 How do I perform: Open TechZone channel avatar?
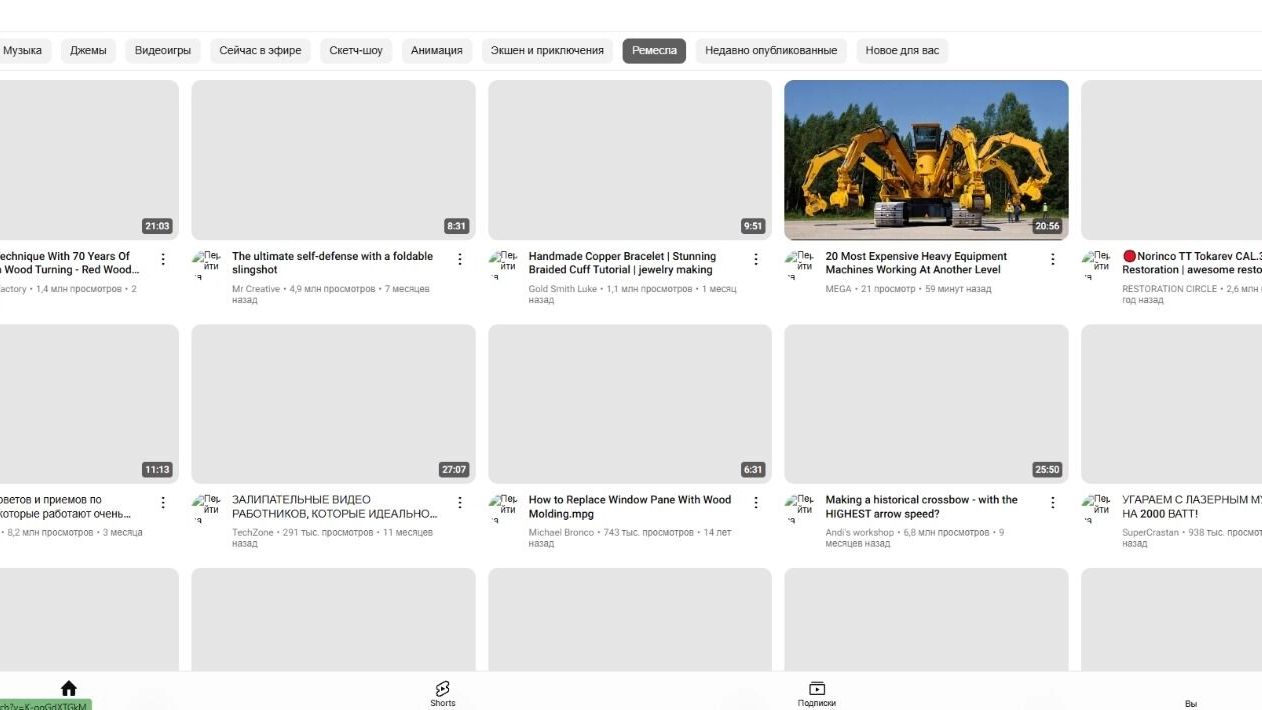point(206,508)
